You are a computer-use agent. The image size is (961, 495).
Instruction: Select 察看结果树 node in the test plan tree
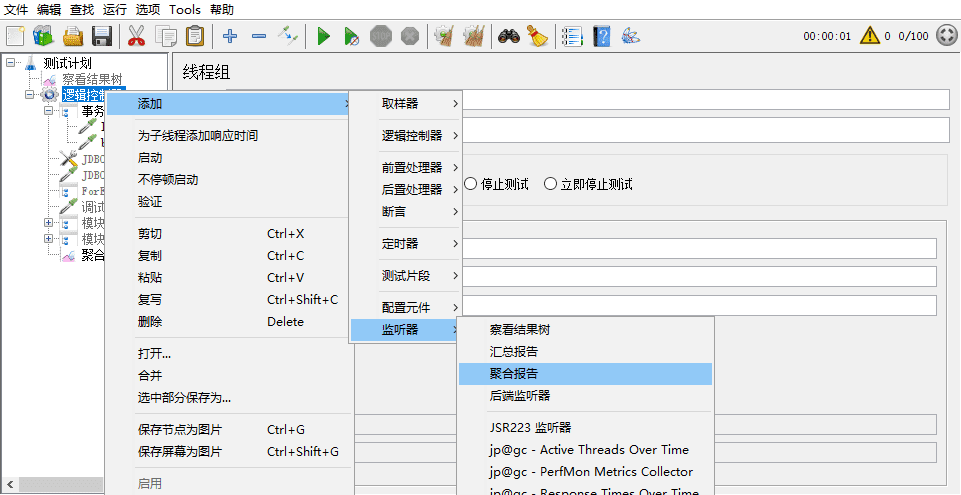click(x=92, y=79)
